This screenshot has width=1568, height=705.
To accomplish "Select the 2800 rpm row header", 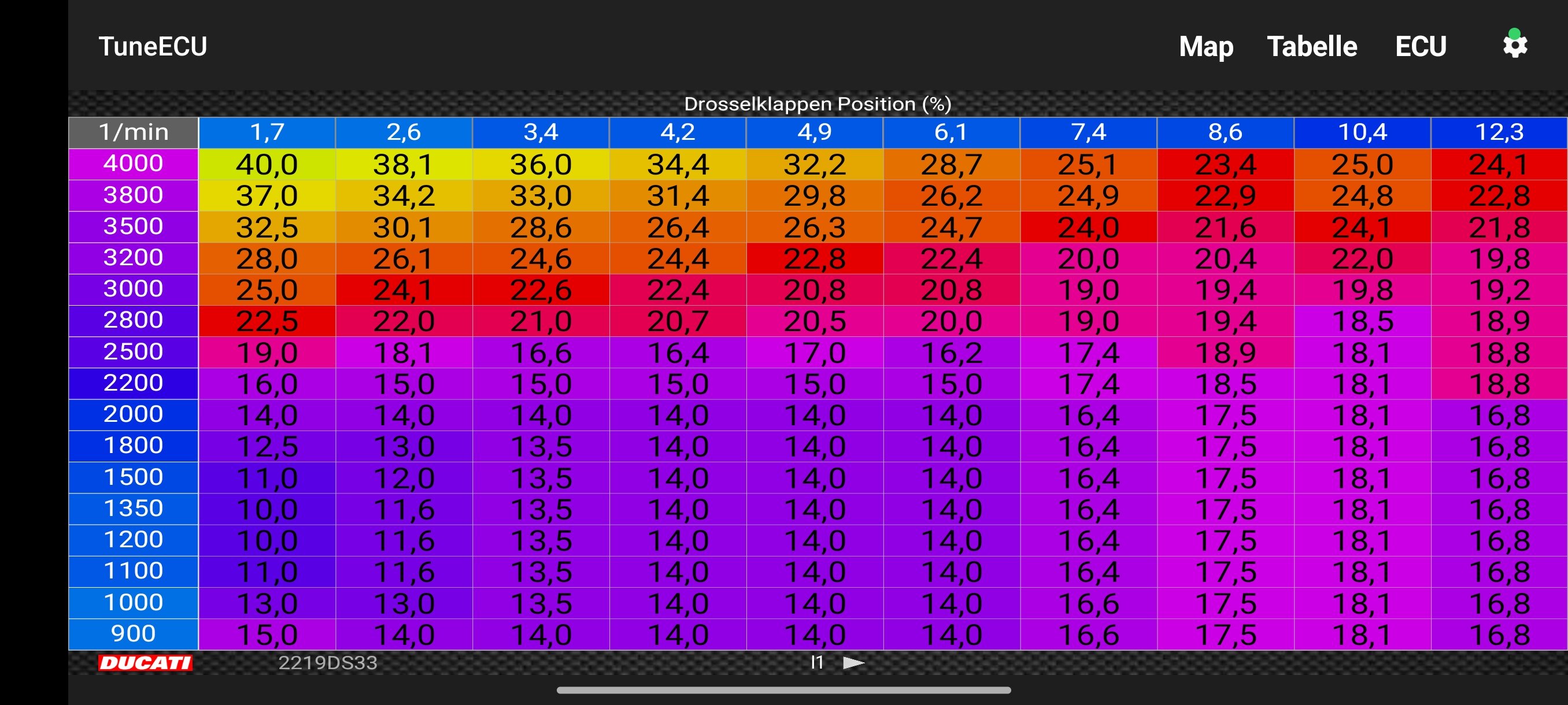I will click(x=134, y=321).
